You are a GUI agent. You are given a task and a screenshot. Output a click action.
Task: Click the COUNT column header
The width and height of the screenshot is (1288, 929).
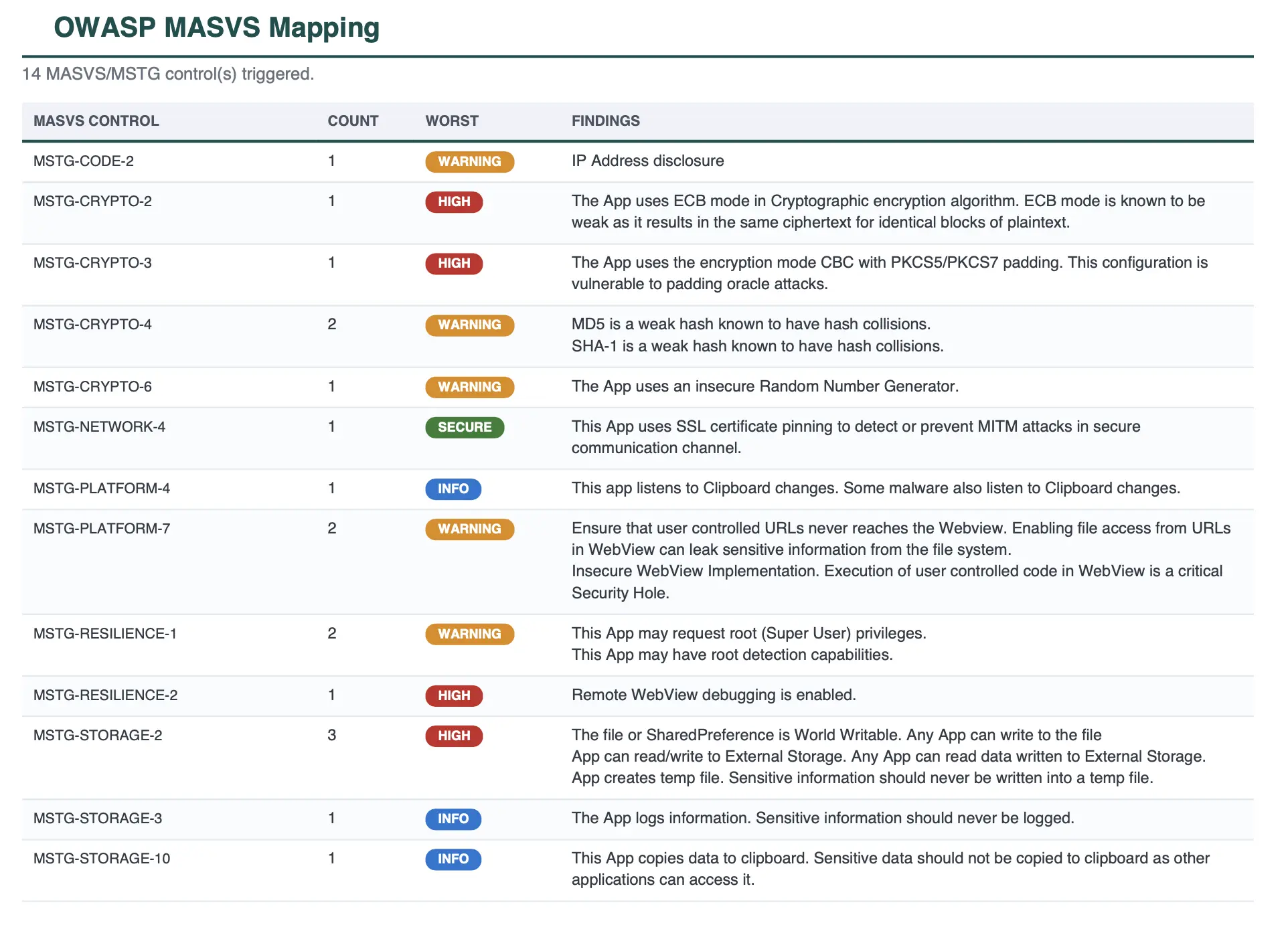(x=353, y=121)
